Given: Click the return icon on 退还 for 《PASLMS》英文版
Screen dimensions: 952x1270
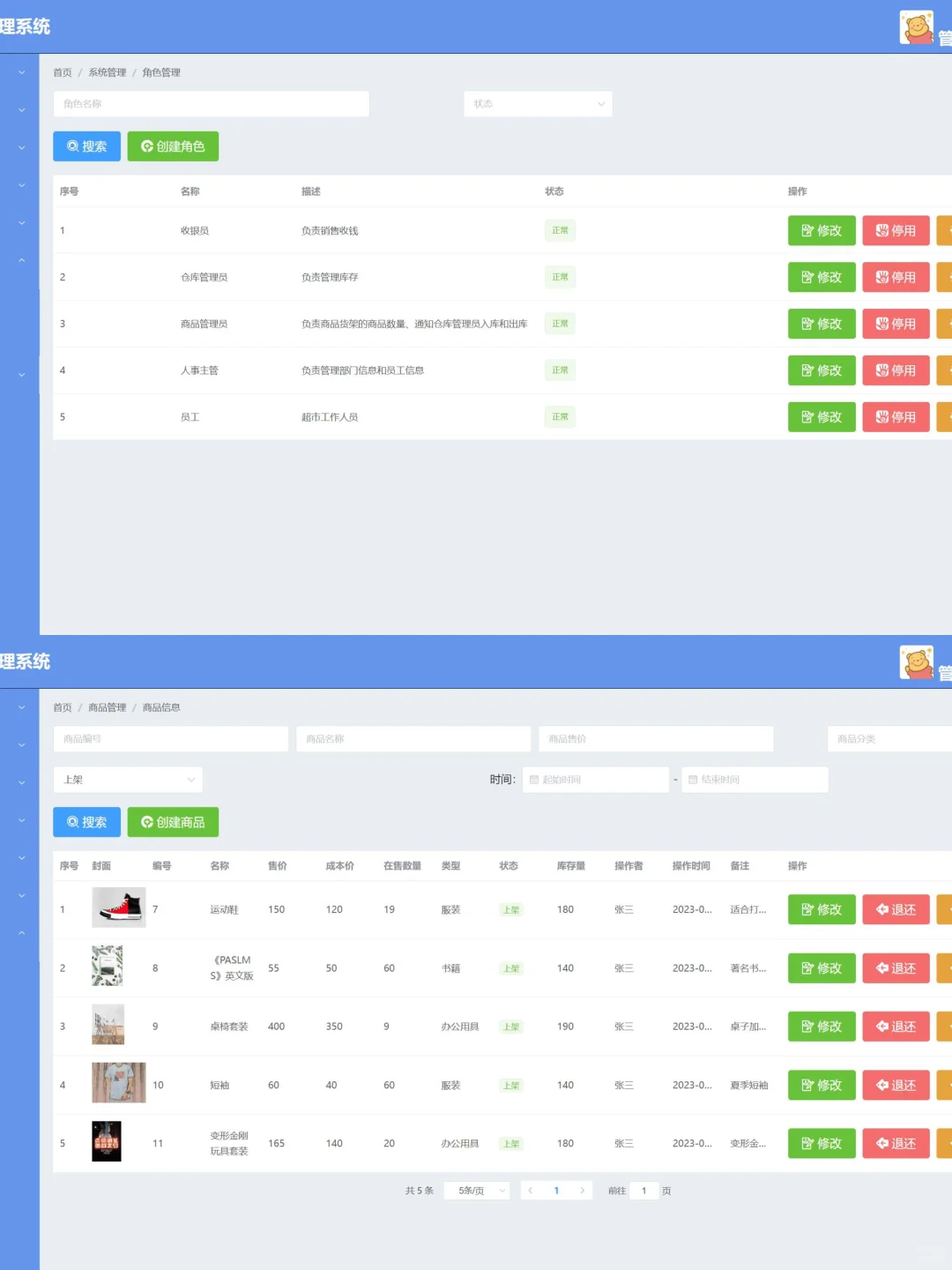Looking at the screenshot, I should tap(881, 967).
